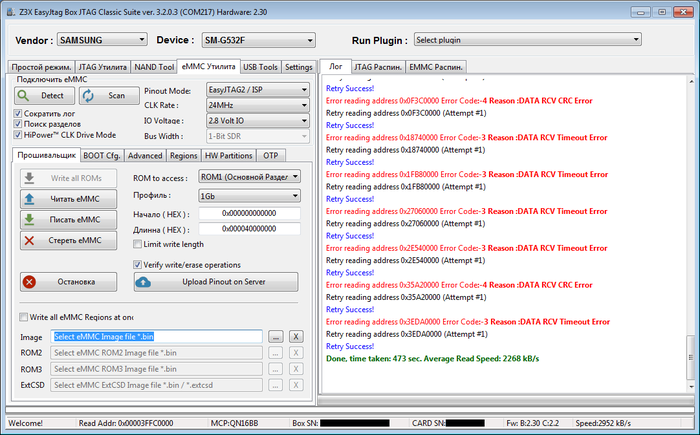Switch to the BOOT Cfg. tab

click(x=101, y=156)
